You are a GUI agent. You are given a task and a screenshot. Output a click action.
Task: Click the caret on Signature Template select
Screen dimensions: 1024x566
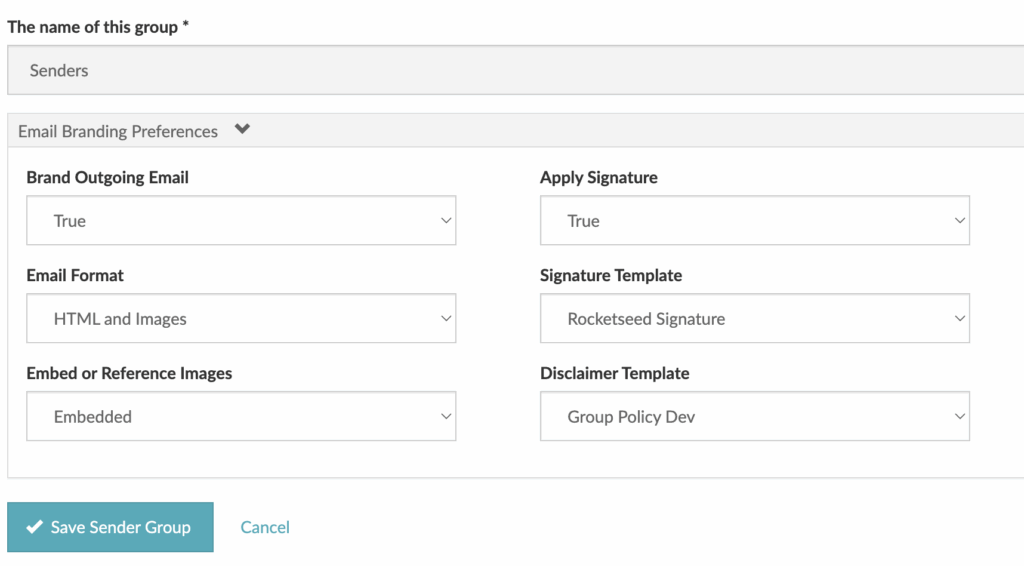click(959, 319)
